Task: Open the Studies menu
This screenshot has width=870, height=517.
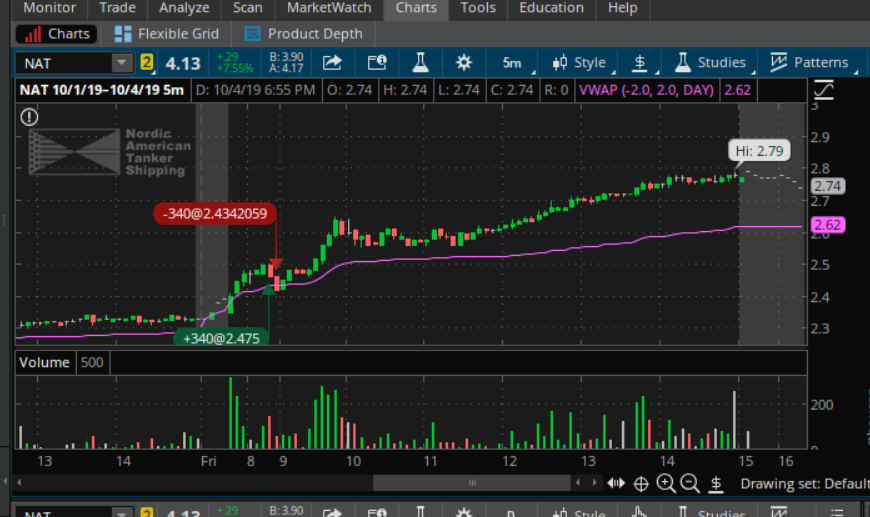Action: [712, 63]
